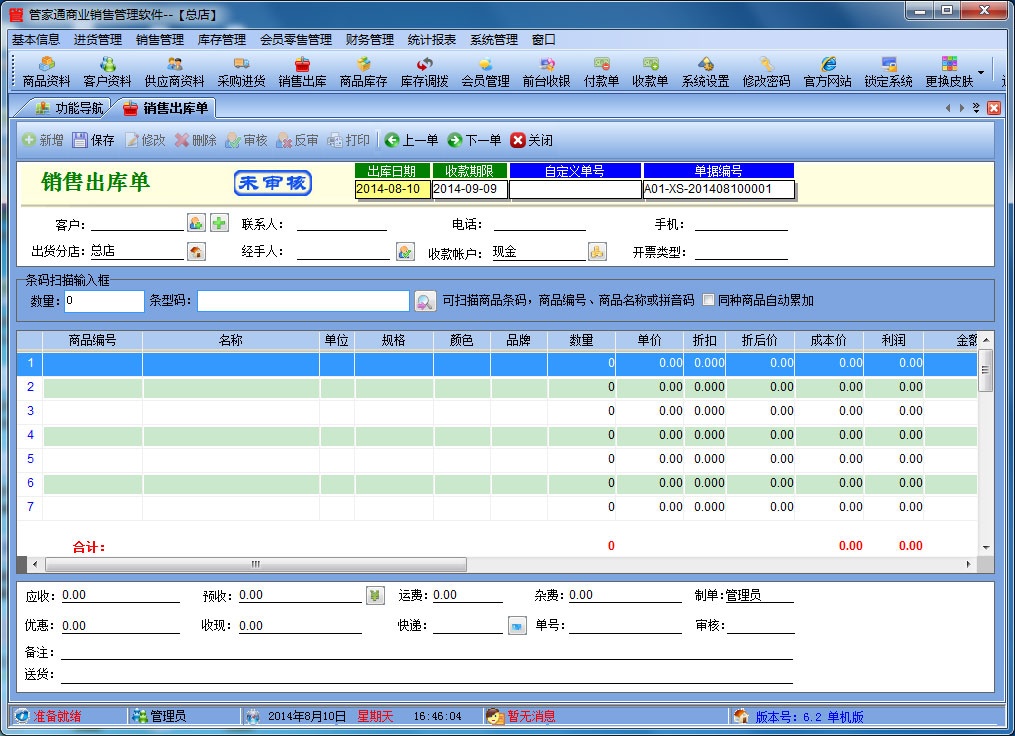Click 修改密码 toolbar icon

[x=766, y=71]
